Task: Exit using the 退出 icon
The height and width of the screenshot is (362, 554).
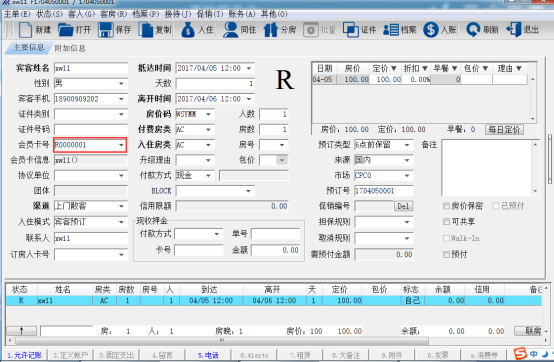Action: (x=514, y=30)
